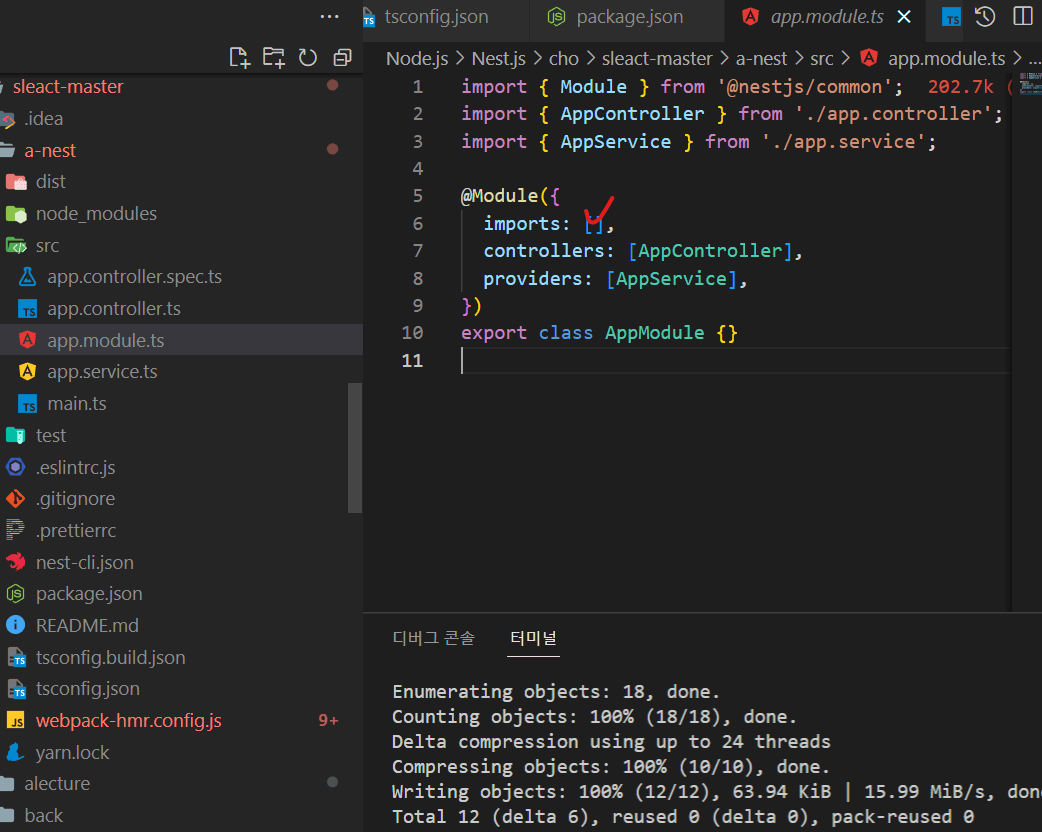Screen dimensions: 1042x832
Task: Click AppController in the controllers array
Action: click(710, 251)
